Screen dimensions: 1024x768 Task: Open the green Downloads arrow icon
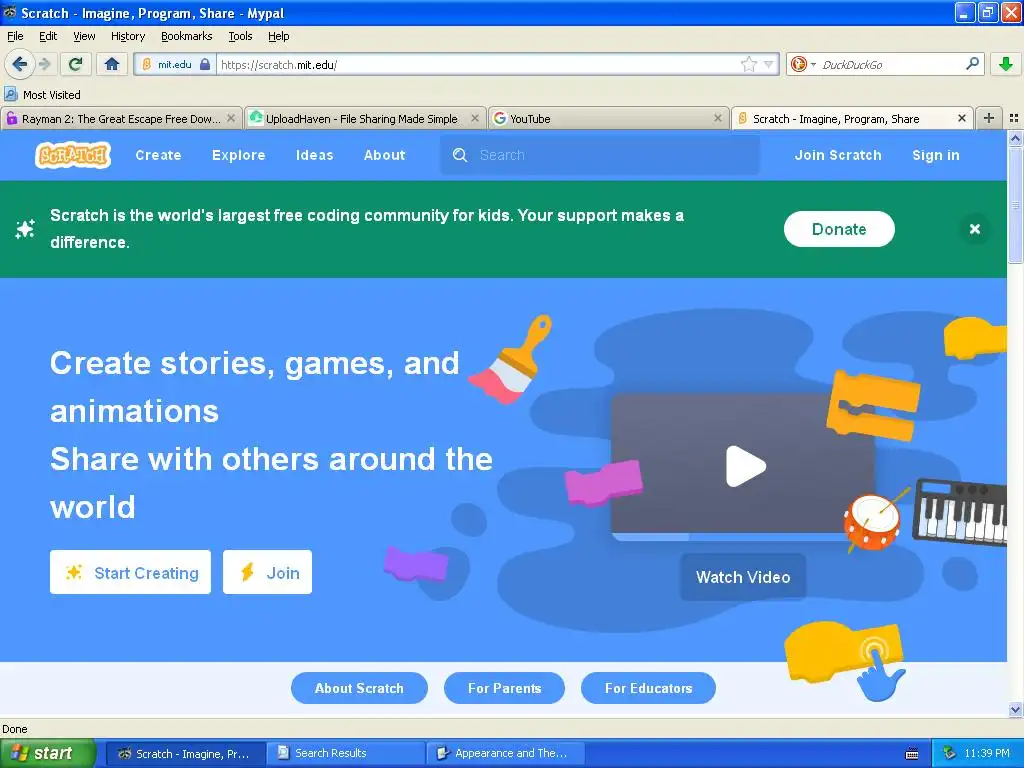(x=1006, y=64)
